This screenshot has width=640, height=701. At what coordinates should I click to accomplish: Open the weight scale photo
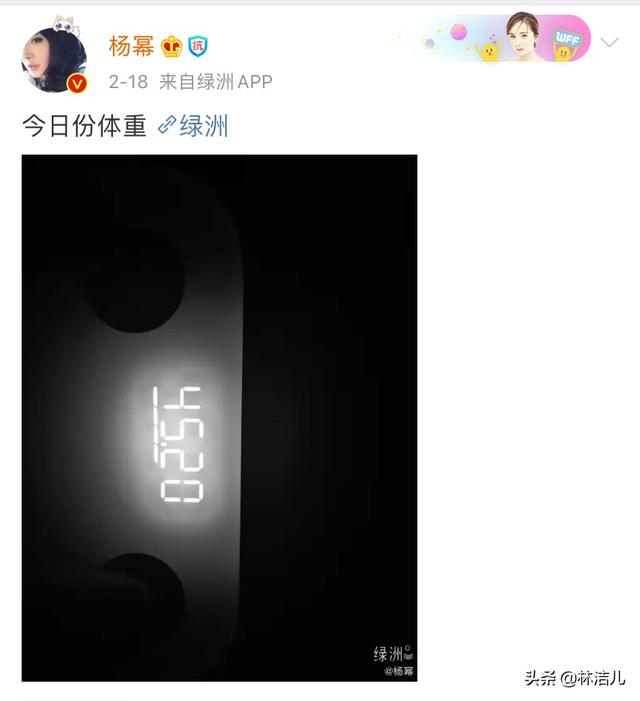(219, 418)
